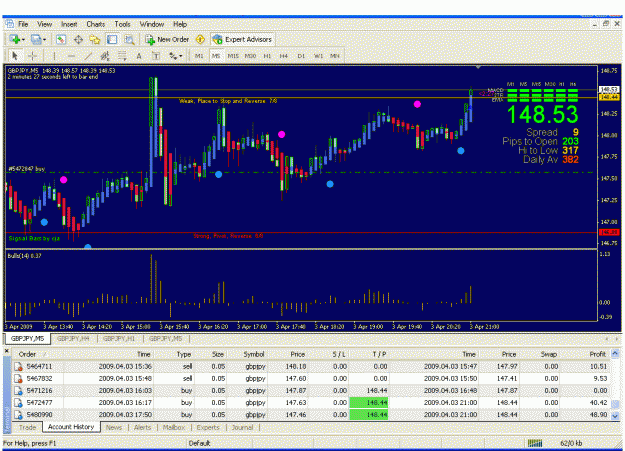Open the Window menu
The height and width of the screenshot is (451, 625).
click(151, 24)
